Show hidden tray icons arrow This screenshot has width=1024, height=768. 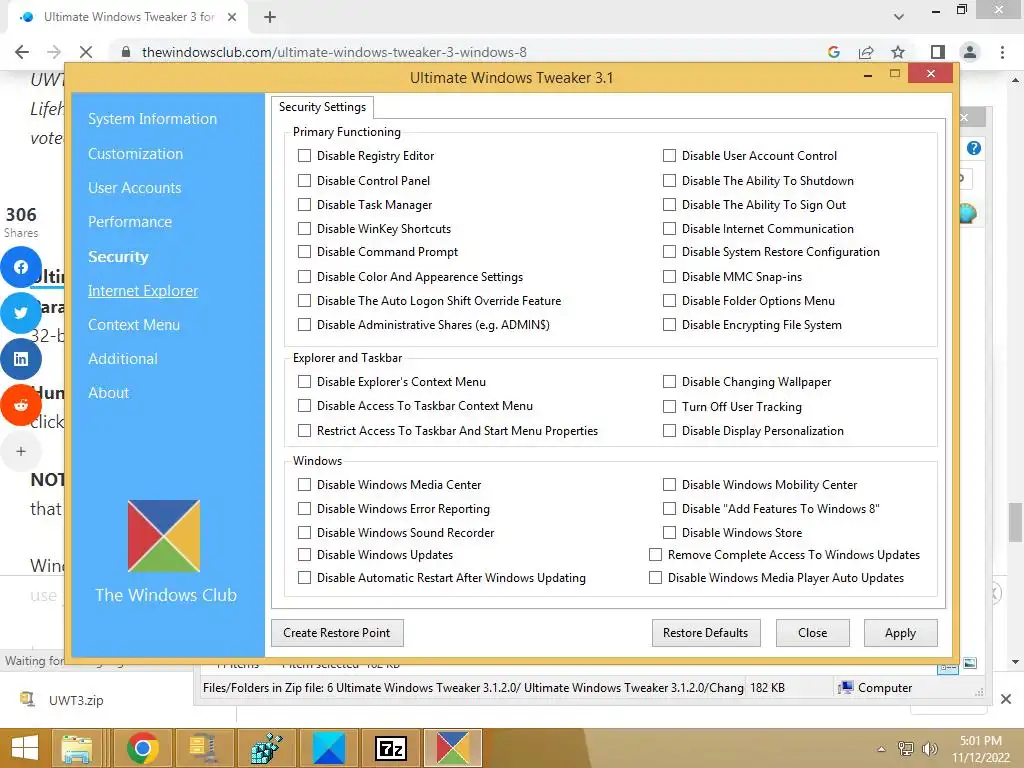881,749
